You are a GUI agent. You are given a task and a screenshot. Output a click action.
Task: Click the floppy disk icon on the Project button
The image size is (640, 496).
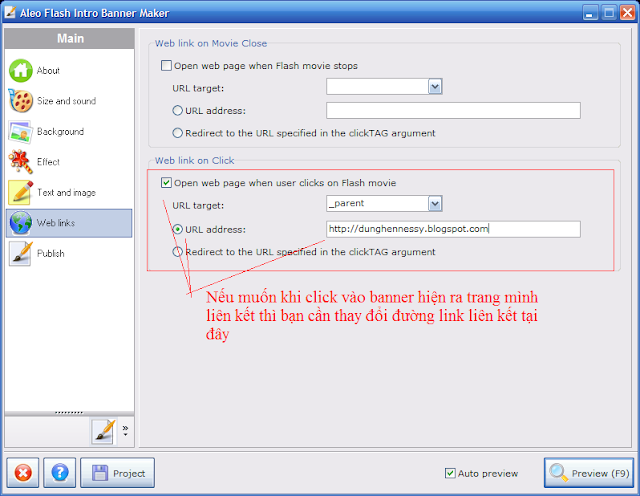(x=100, y=473)
